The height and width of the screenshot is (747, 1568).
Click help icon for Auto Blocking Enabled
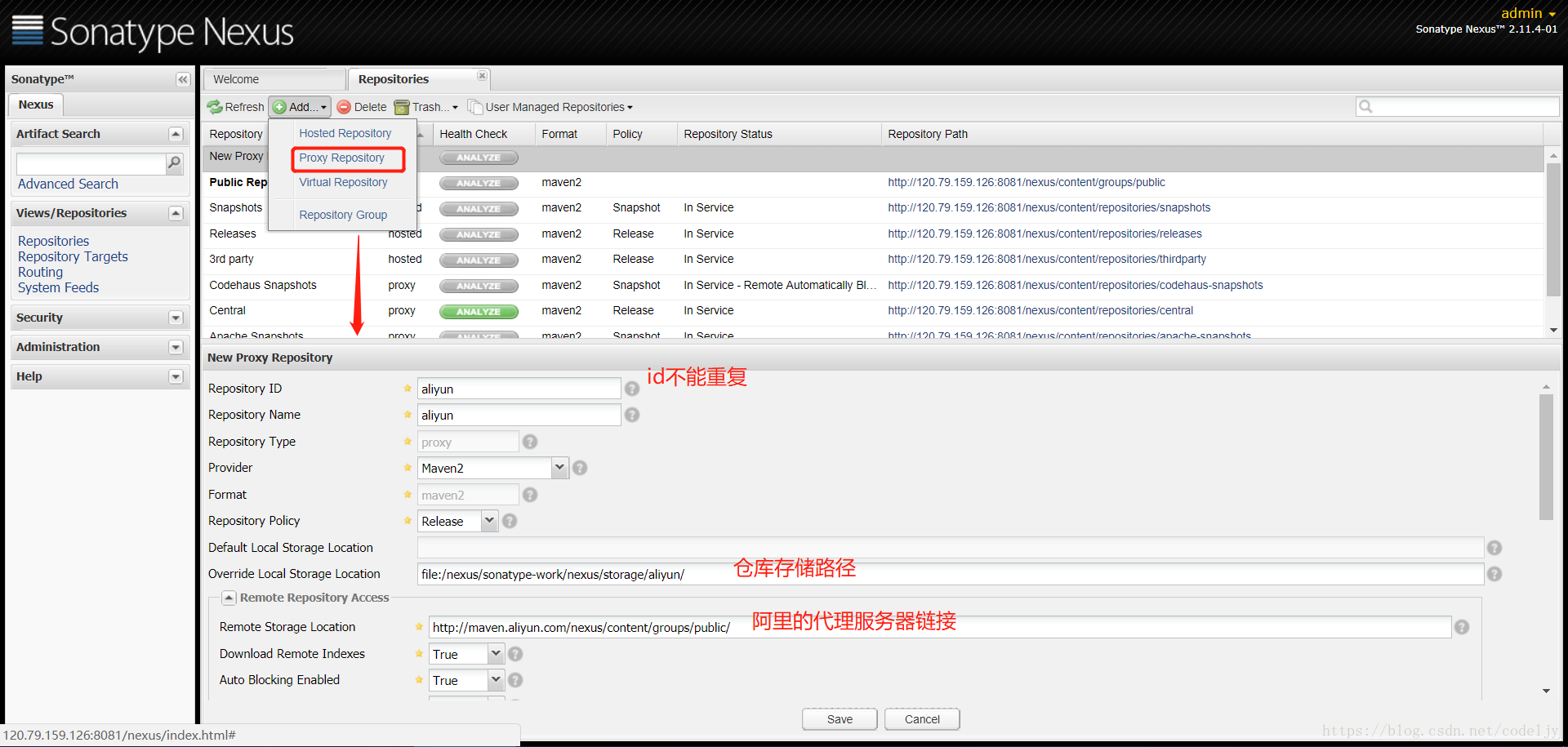point(515,680)
